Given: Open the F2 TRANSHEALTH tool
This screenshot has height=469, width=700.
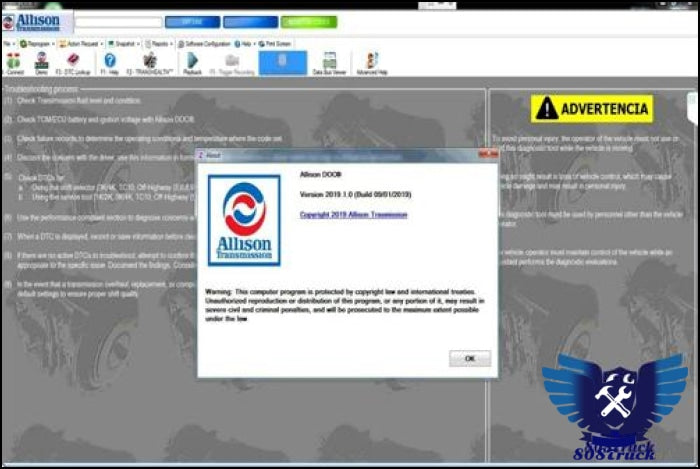Looking at the screenshot, I should (x=147, y=62).
